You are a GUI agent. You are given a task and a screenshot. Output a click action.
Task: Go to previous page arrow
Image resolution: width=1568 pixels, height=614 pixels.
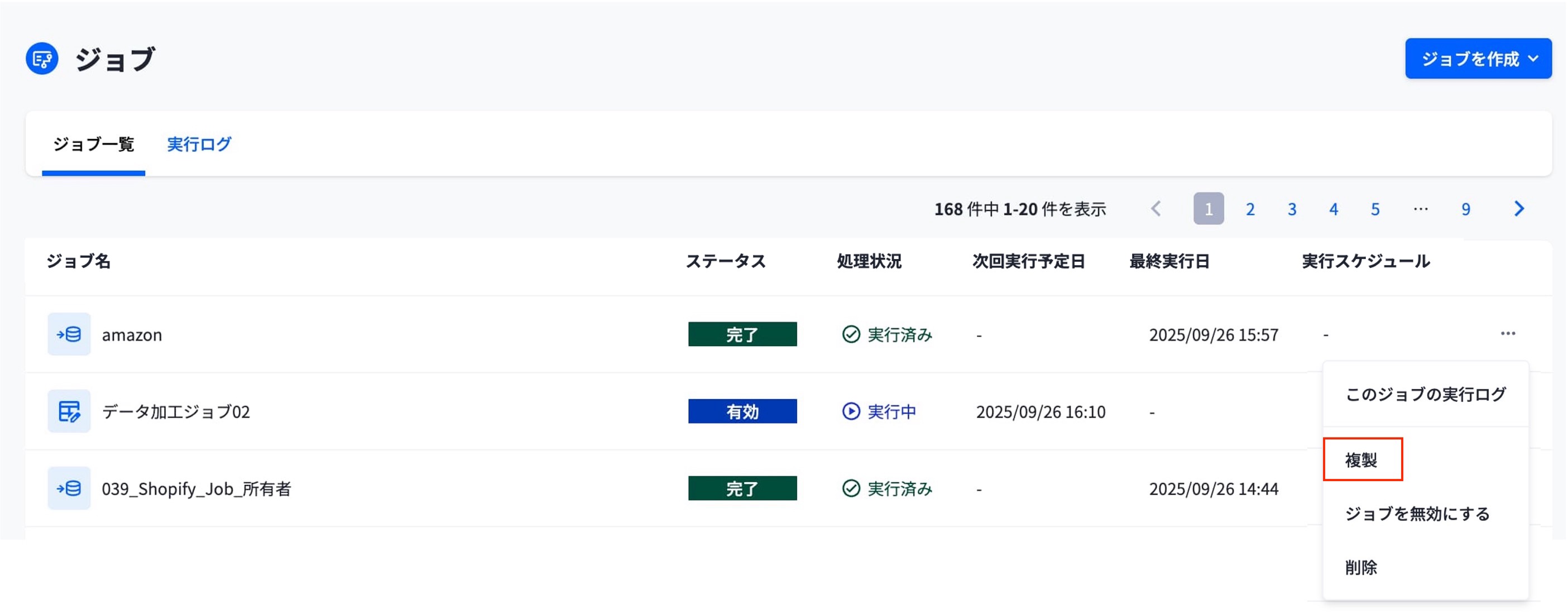[x=1156, y=209]
